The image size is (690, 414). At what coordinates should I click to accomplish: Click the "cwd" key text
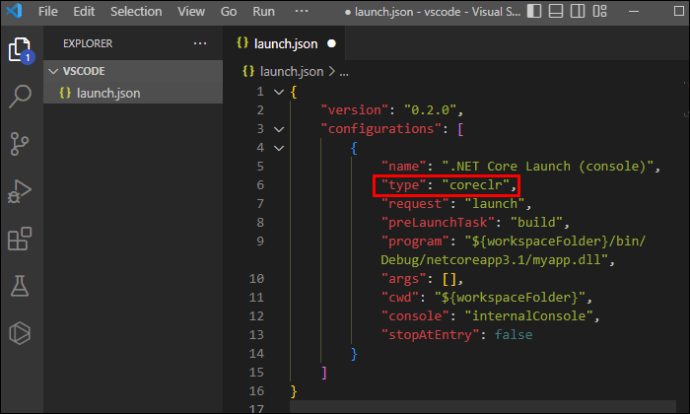point(400,298)
